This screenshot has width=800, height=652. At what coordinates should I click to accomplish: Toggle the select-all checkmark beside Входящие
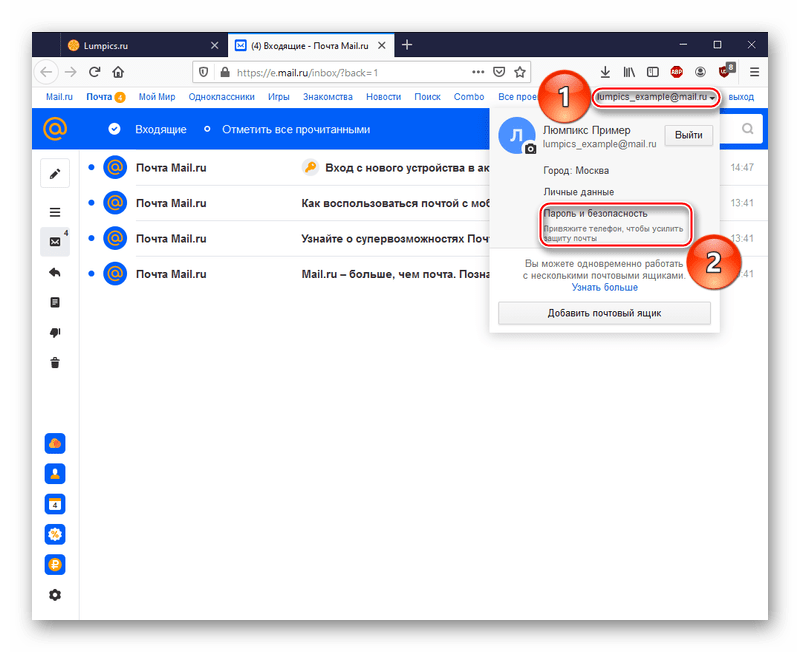114,129
